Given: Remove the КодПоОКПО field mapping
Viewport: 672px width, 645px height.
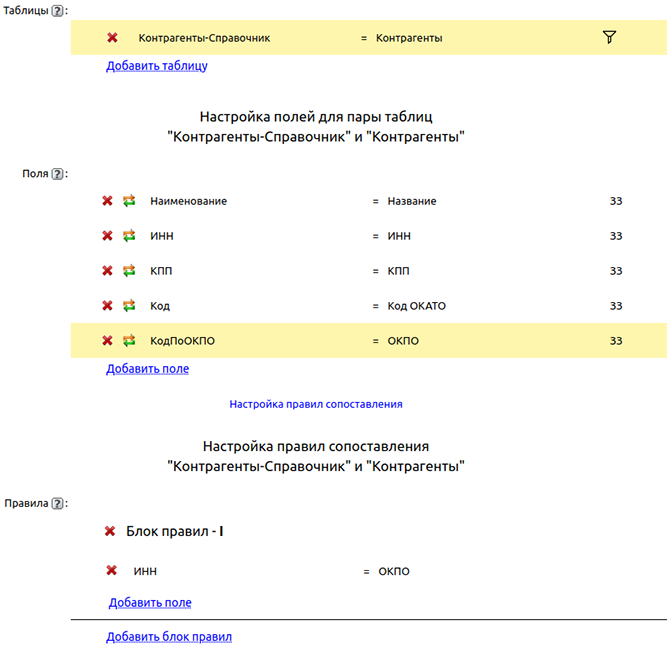Looking at the screenshot, I should click(x=107, y=341).
